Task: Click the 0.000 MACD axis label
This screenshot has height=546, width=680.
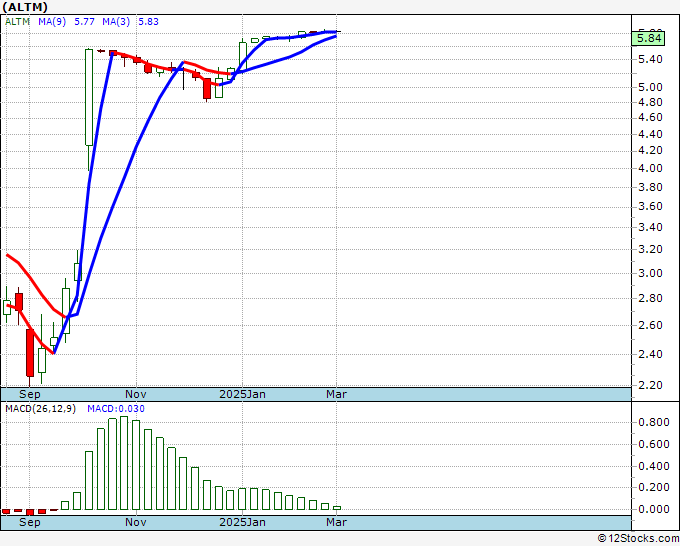Action: click(654, 509)
